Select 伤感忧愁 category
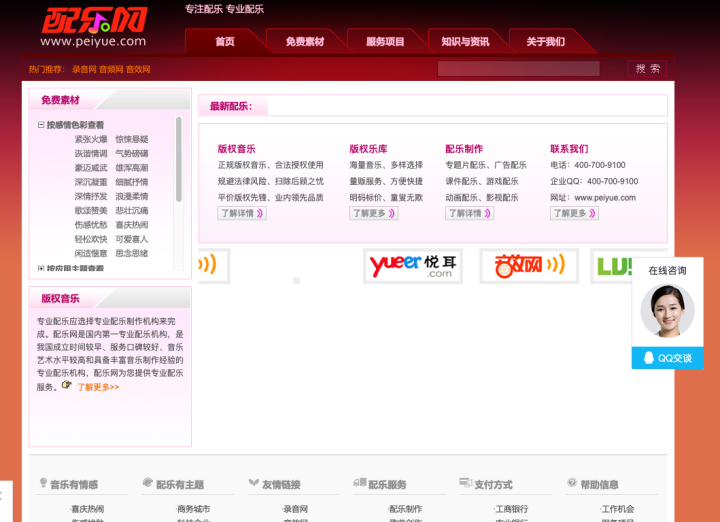Screen dimensions: 720x522 point(91,225)
